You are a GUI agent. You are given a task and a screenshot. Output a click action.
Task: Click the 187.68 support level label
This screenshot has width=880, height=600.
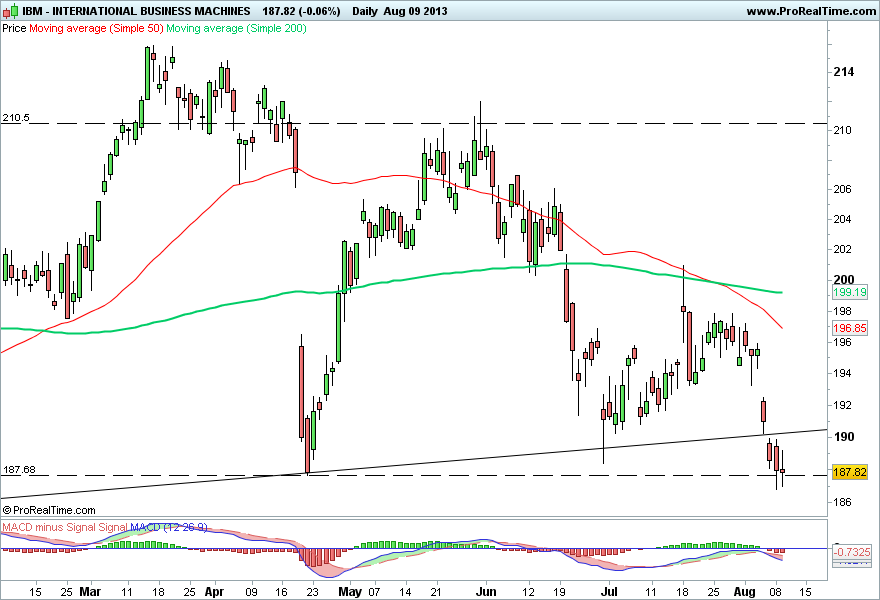[x=19, y=470]
